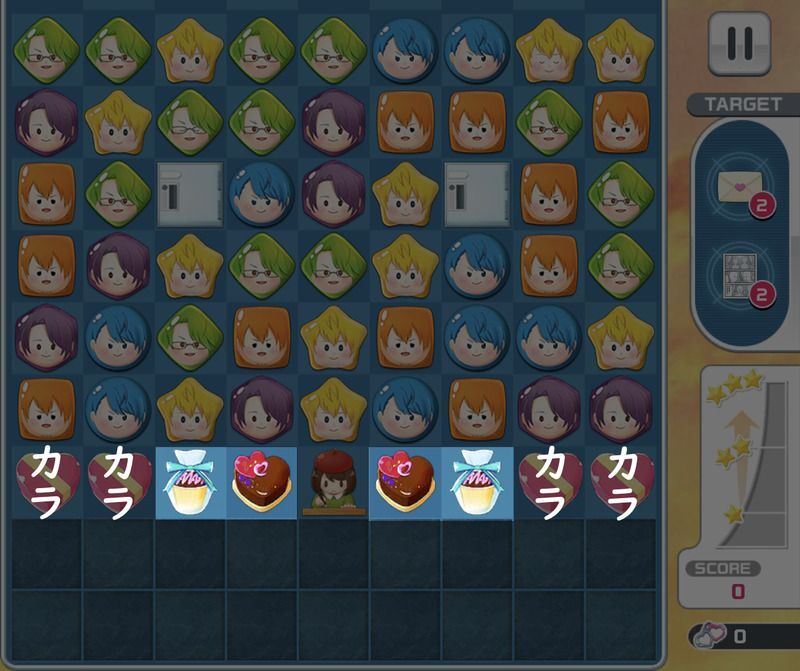Tap the カラ heart below the blue-haired piece
The image size is (800, 671).
point(118,482)
